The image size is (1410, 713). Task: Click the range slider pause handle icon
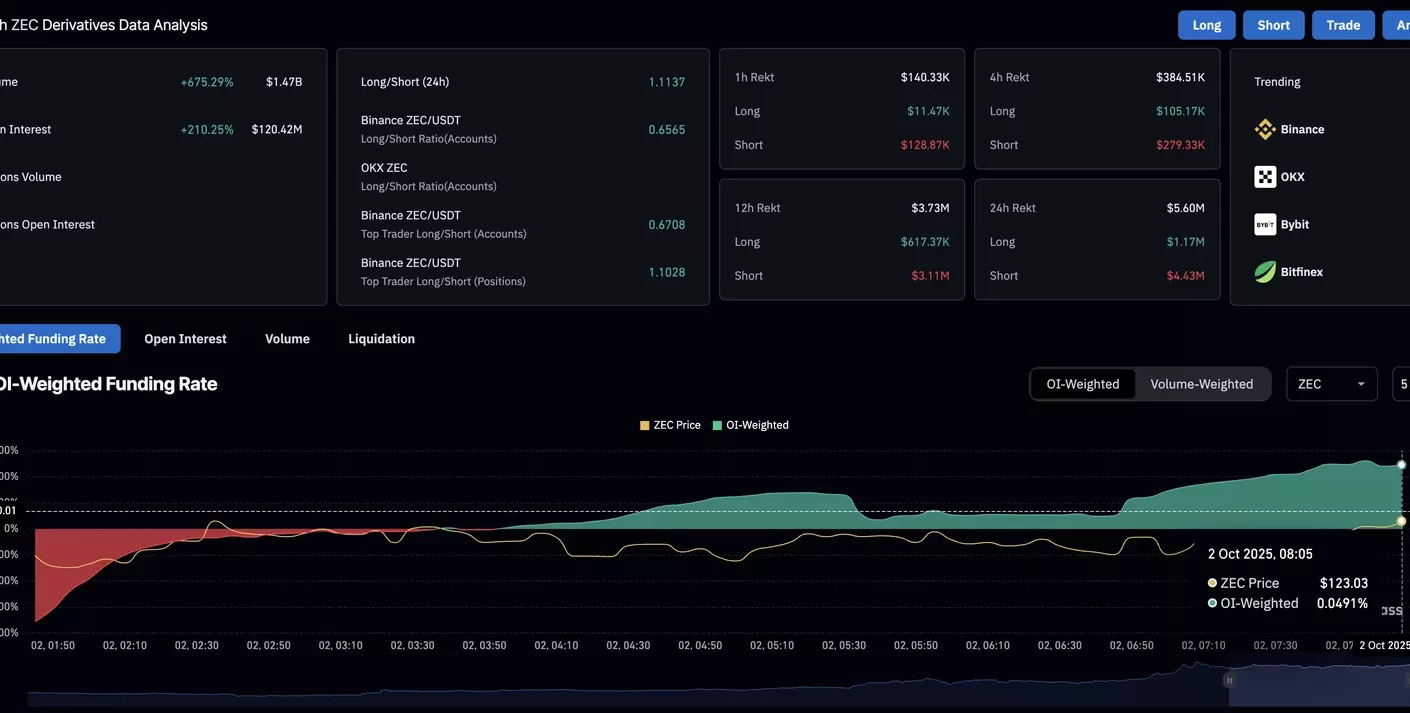click(x=1229, y=680)
